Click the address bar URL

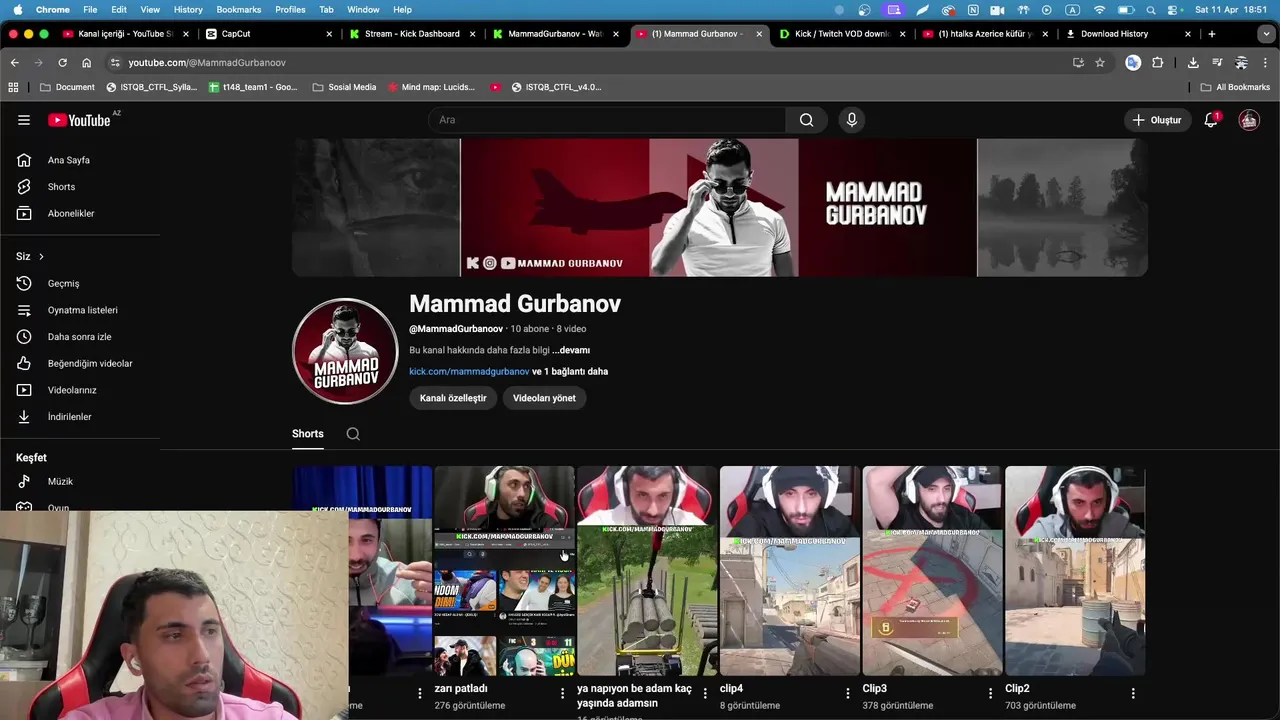coord(207,62)
